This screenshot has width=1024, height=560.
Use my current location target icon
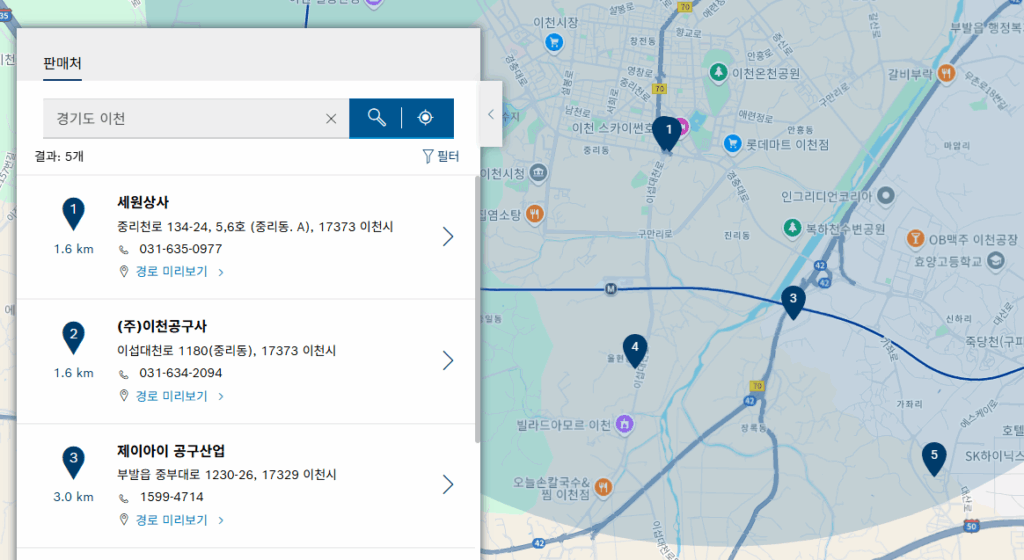click(x=425, y=117)
